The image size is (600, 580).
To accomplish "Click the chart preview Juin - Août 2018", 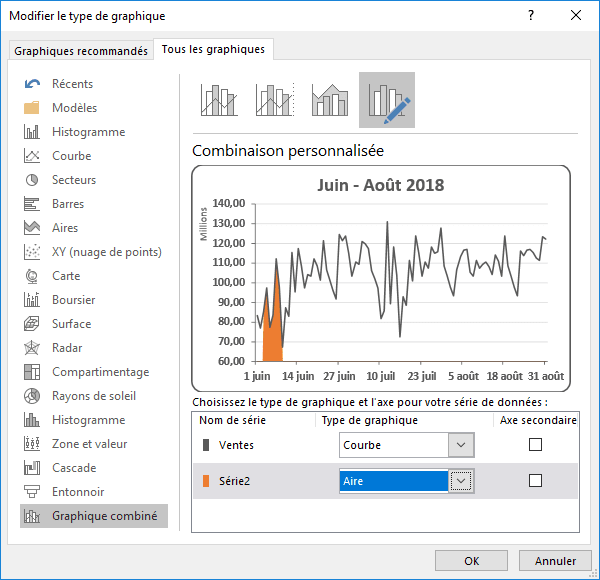I will coord(381,279).
